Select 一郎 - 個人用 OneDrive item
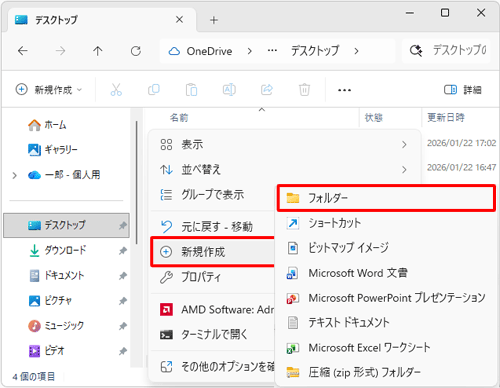This screenshot has width=500, height=388. pyautogui.click(x=64, y=175)
